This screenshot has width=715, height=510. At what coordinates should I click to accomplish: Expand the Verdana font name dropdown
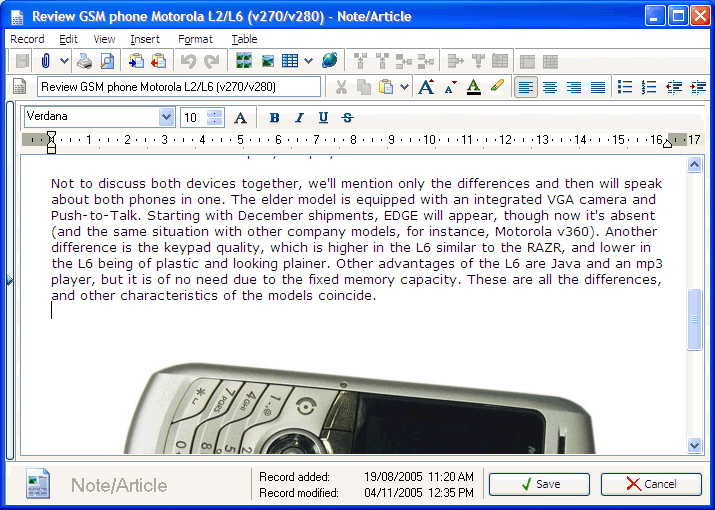(x=166, y=117)
